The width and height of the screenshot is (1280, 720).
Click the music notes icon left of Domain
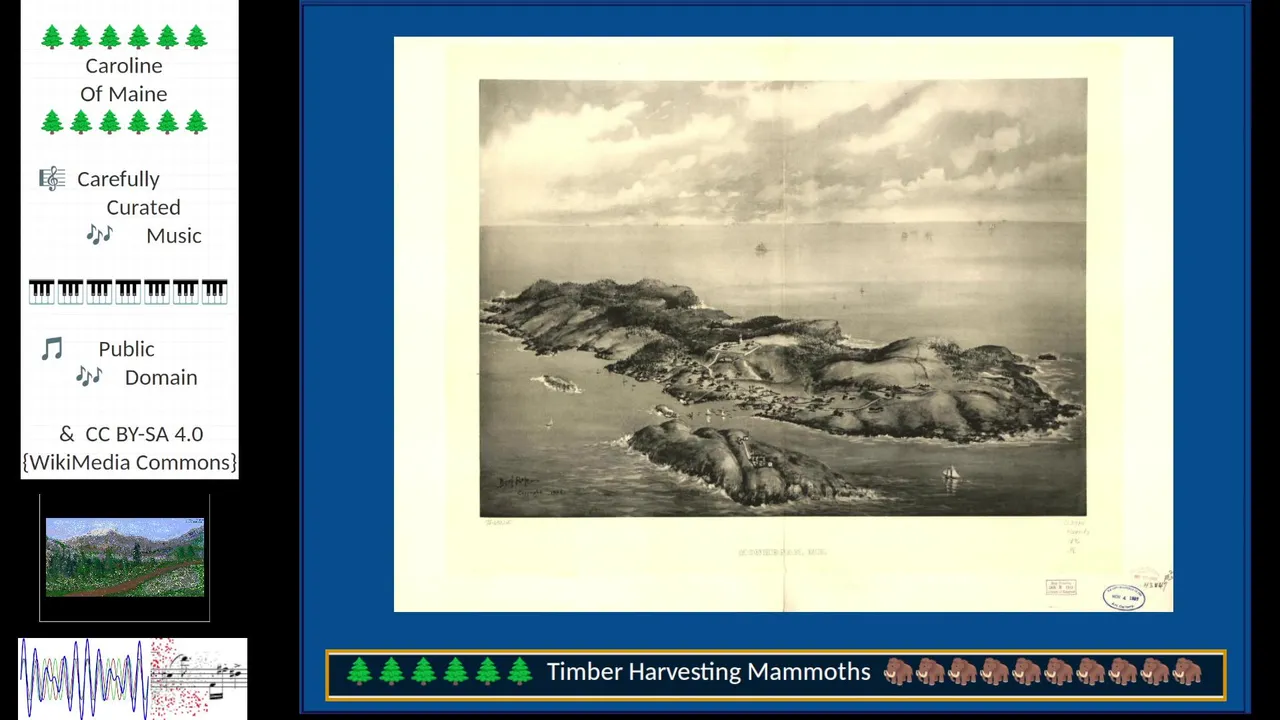(x=89, y=377)
